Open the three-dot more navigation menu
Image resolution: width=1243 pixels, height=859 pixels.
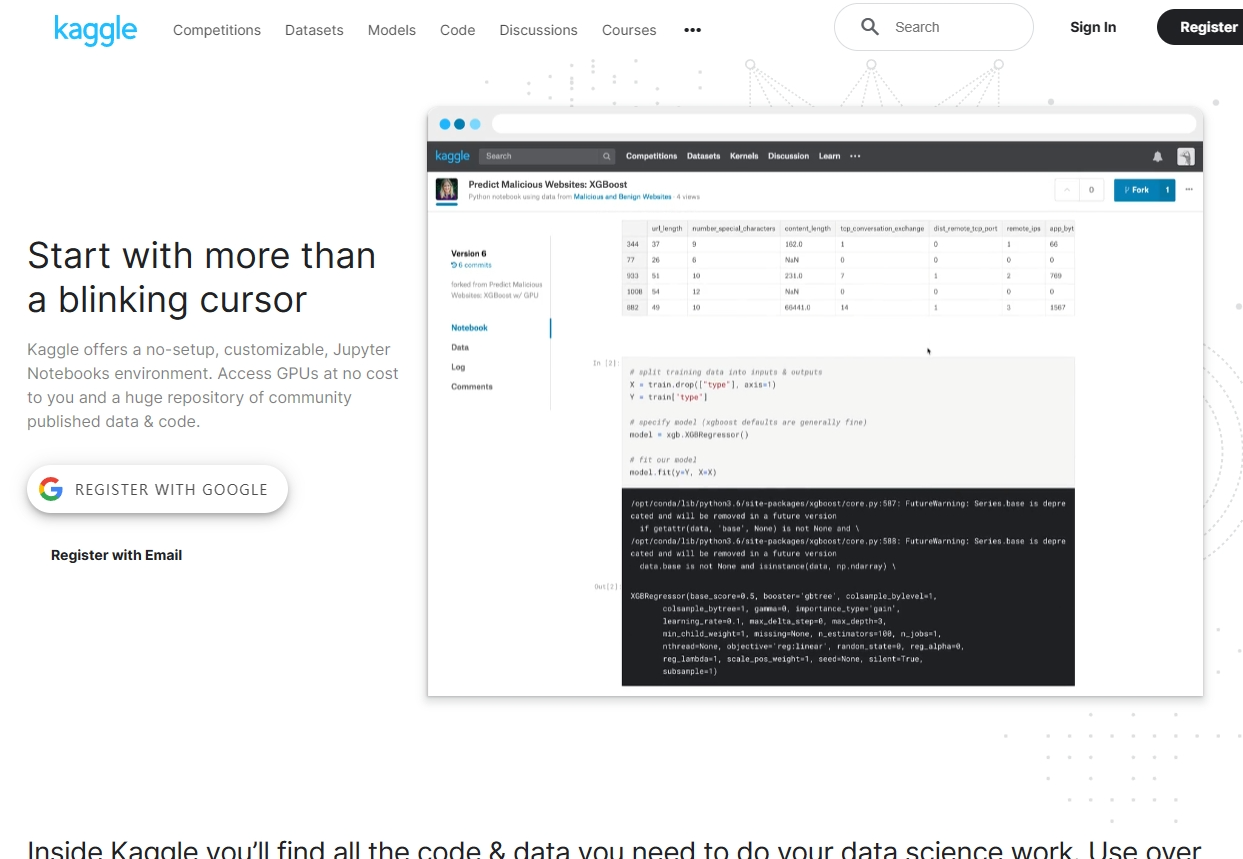tap(692, 30)
